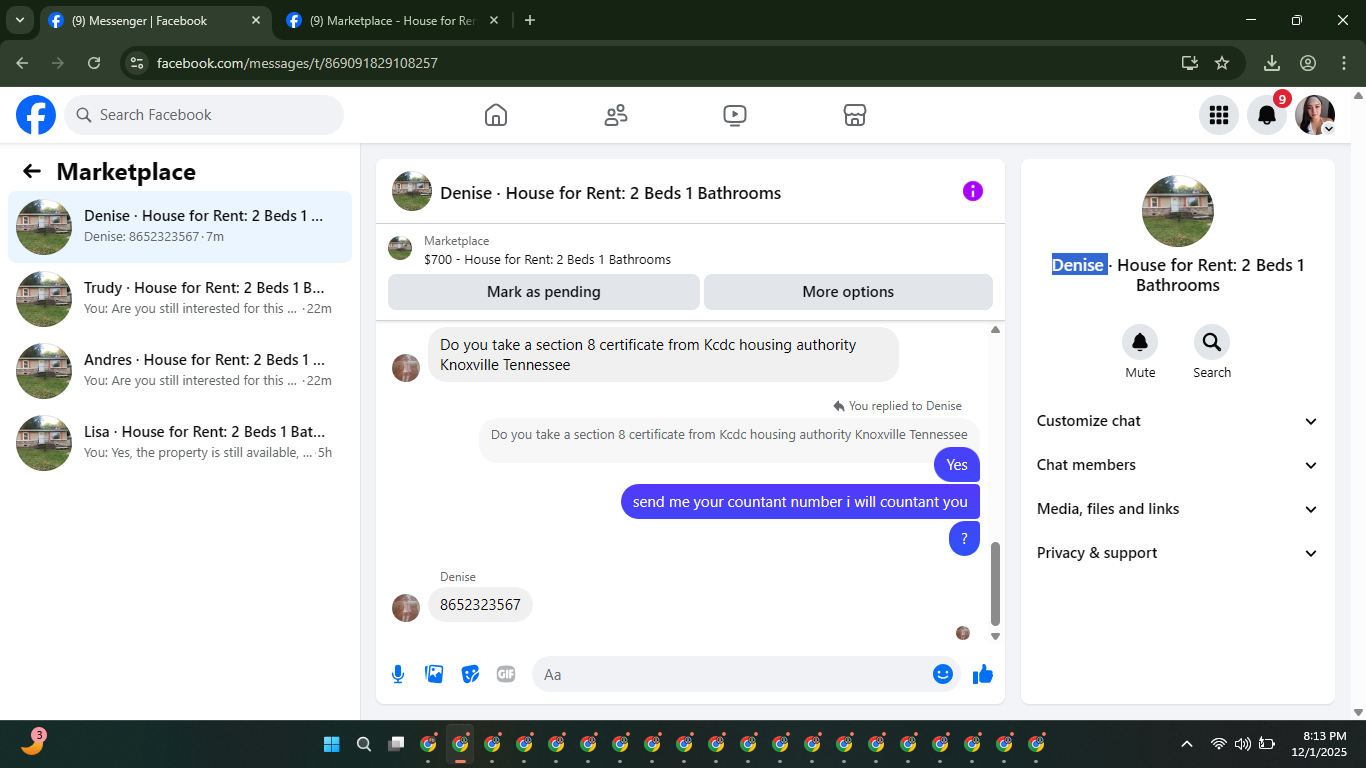Click the "send me your countant number" message
The width and height of the screenshot is (1366, 768).
(x=800, y=502)
